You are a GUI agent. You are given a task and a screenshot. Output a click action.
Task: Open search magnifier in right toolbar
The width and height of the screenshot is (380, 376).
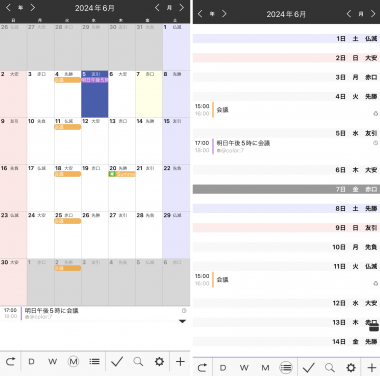point(330,368)
